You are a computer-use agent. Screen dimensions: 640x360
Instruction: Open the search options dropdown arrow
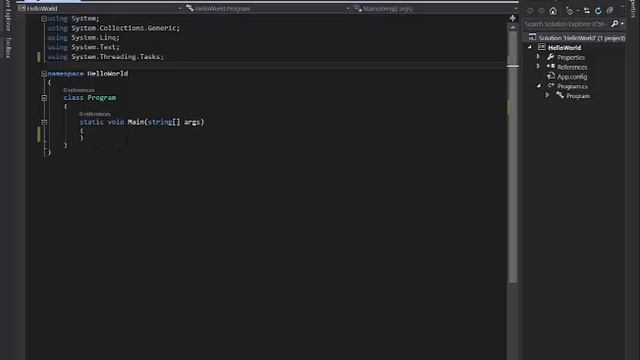[x=622, y=24]
